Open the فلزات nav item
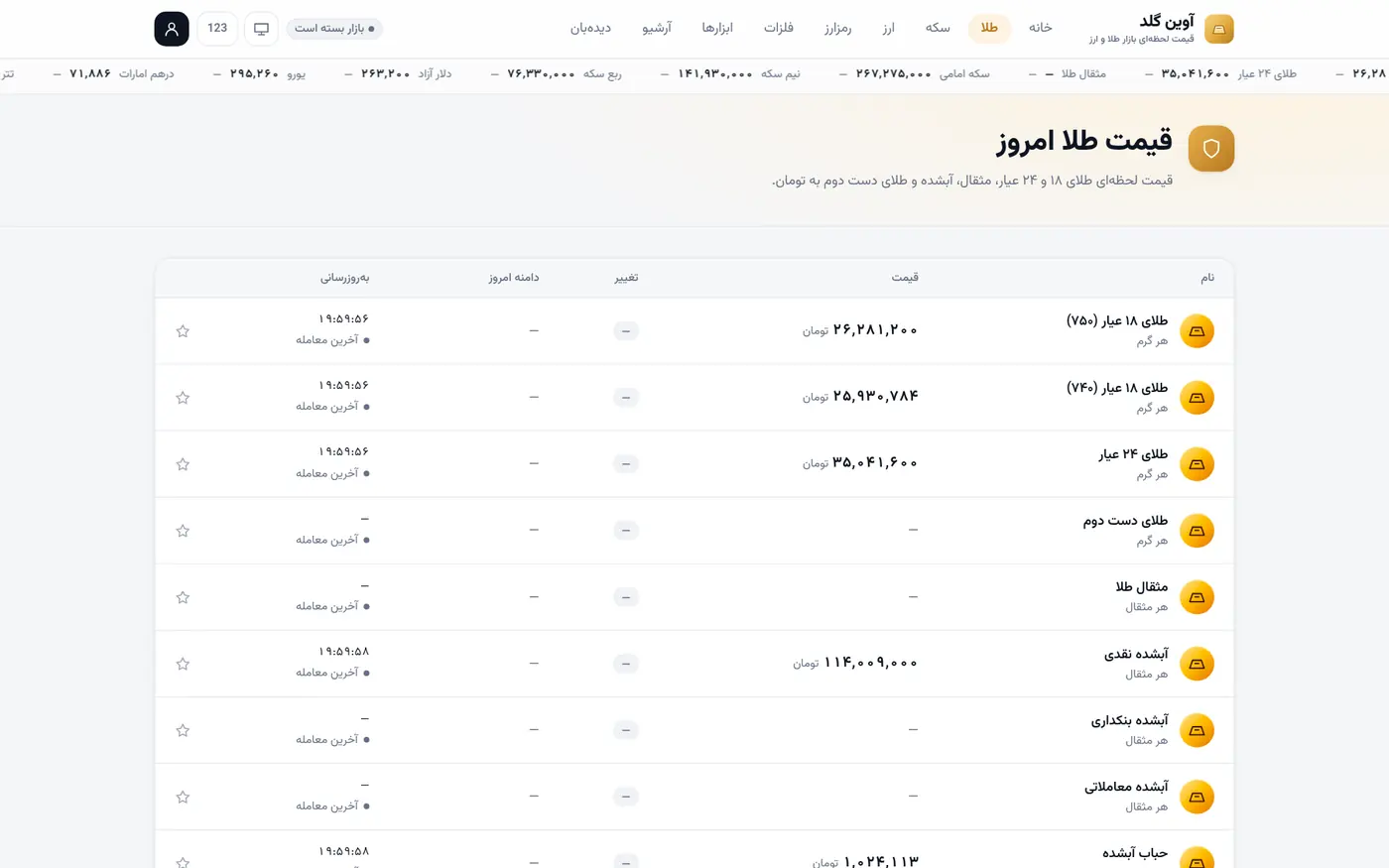1389x868 pixels. 779,28
